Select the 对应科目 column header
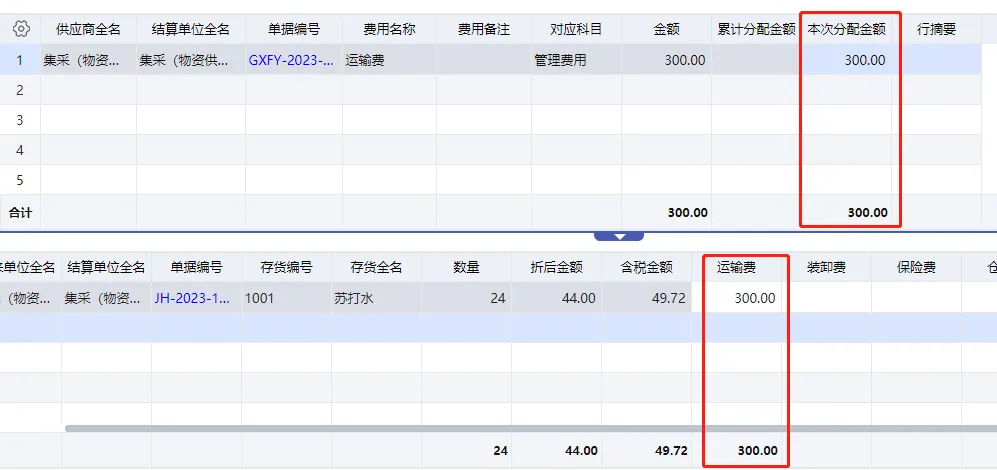 tap(576, 29)
